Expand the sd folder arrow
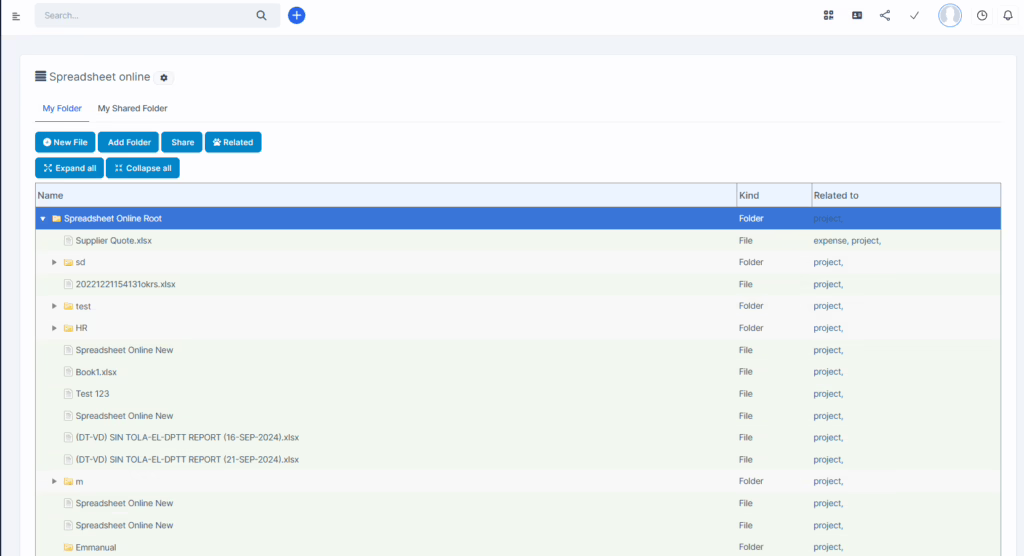The height and width of the screenshot is (556, 1024). (x=55, y=262)
